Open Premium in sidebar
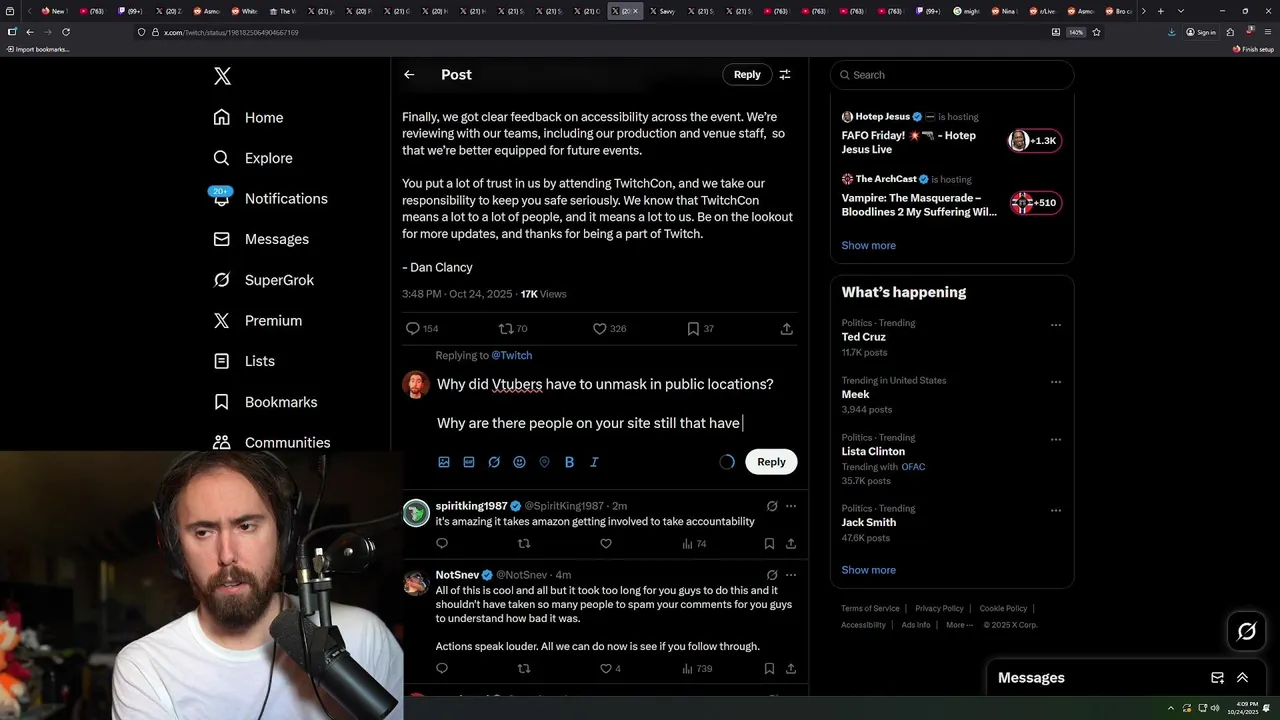The image size is (1280, 720). (258, 321)
